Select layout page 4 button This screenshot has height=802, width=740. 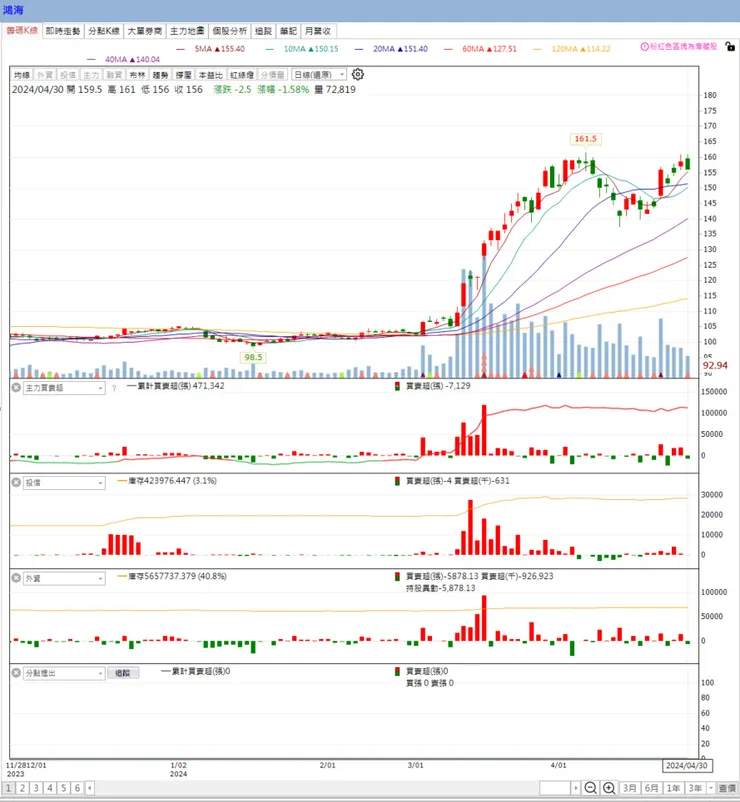pos(50,788)
